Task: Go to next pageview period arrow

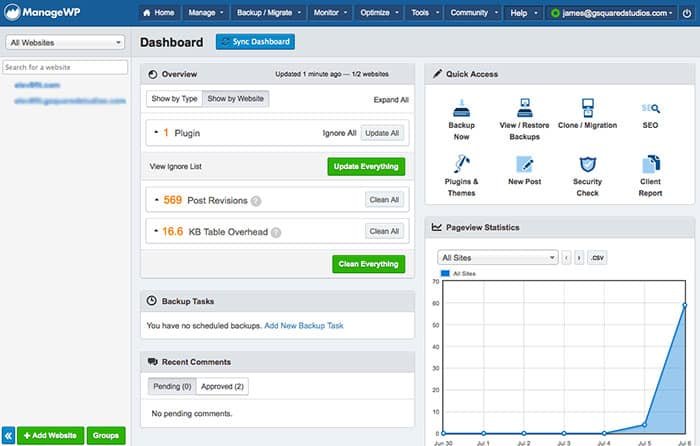Action: 579,258
